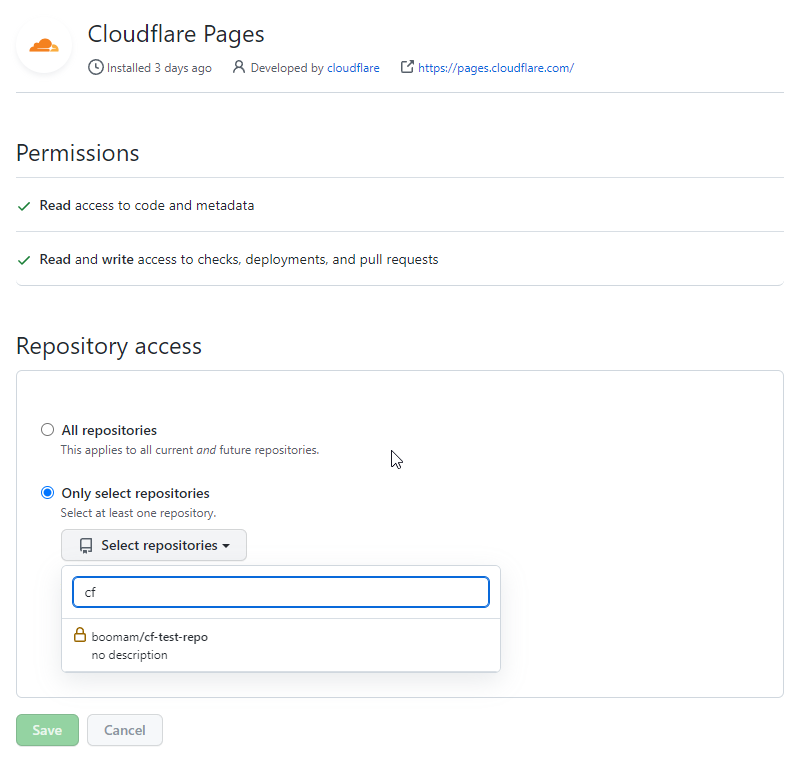
Task: Click the no description text under repo
Action: pos(129,655)
